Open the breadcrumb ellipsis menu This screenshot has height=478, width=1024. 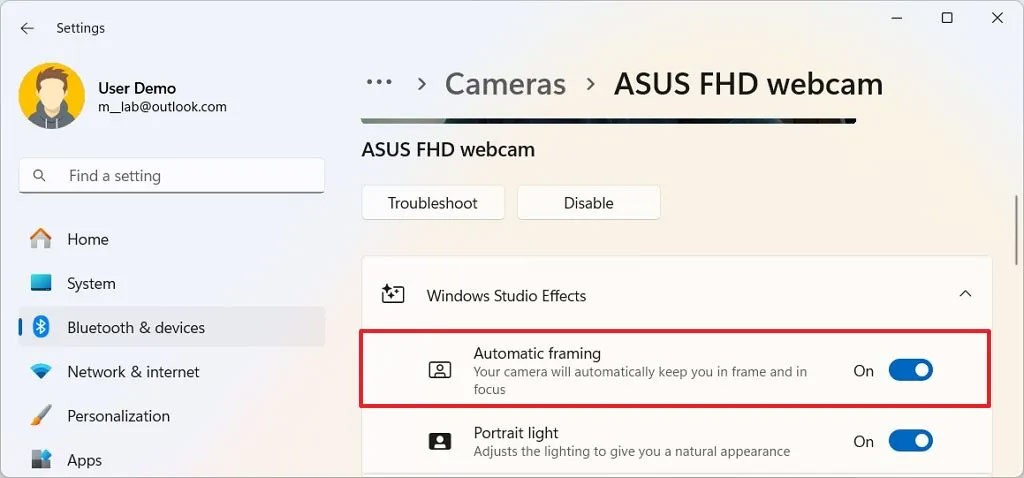pyautogui.click(x=379, y=83)
